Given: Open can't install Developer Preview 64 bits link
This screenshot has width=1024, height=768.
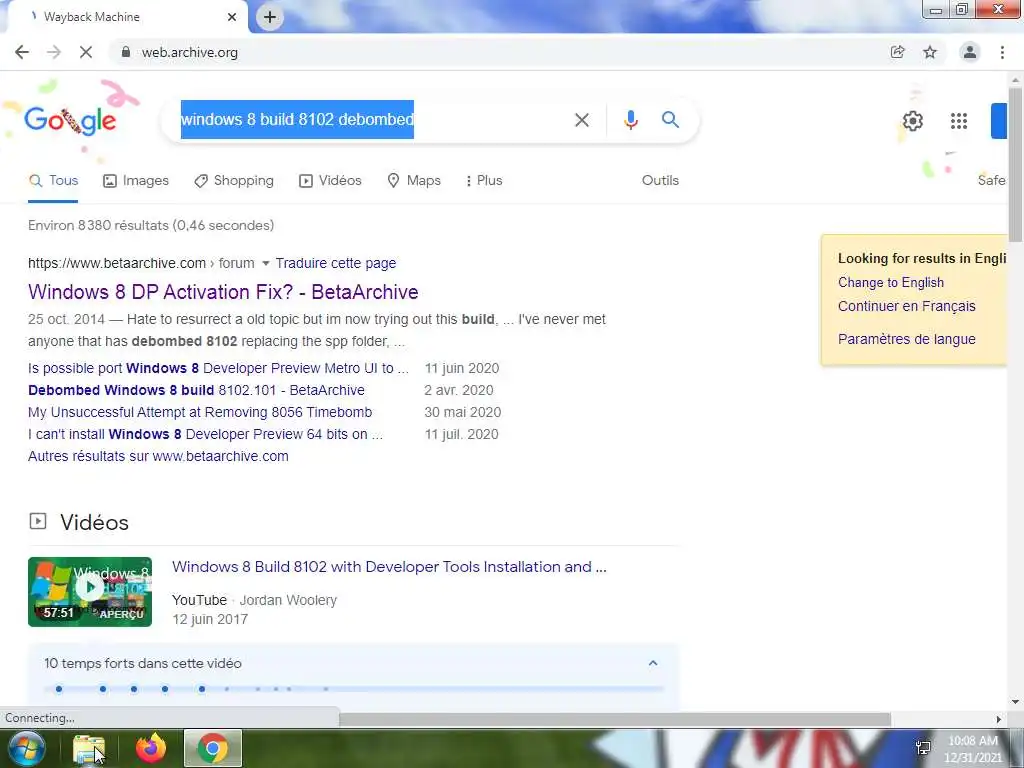Looking at the screenshot, I should point(205,435).
